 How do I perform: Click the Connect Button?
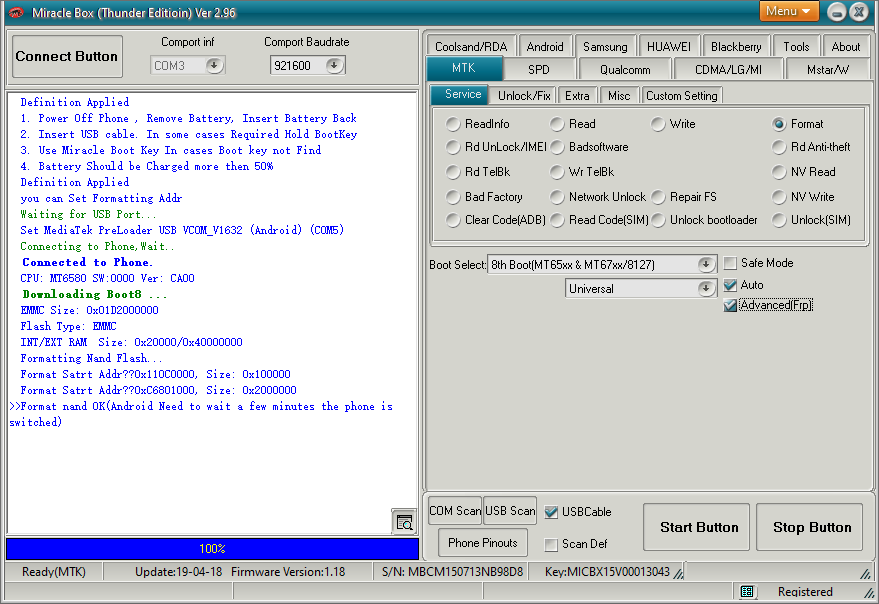[x=67, y=57]
